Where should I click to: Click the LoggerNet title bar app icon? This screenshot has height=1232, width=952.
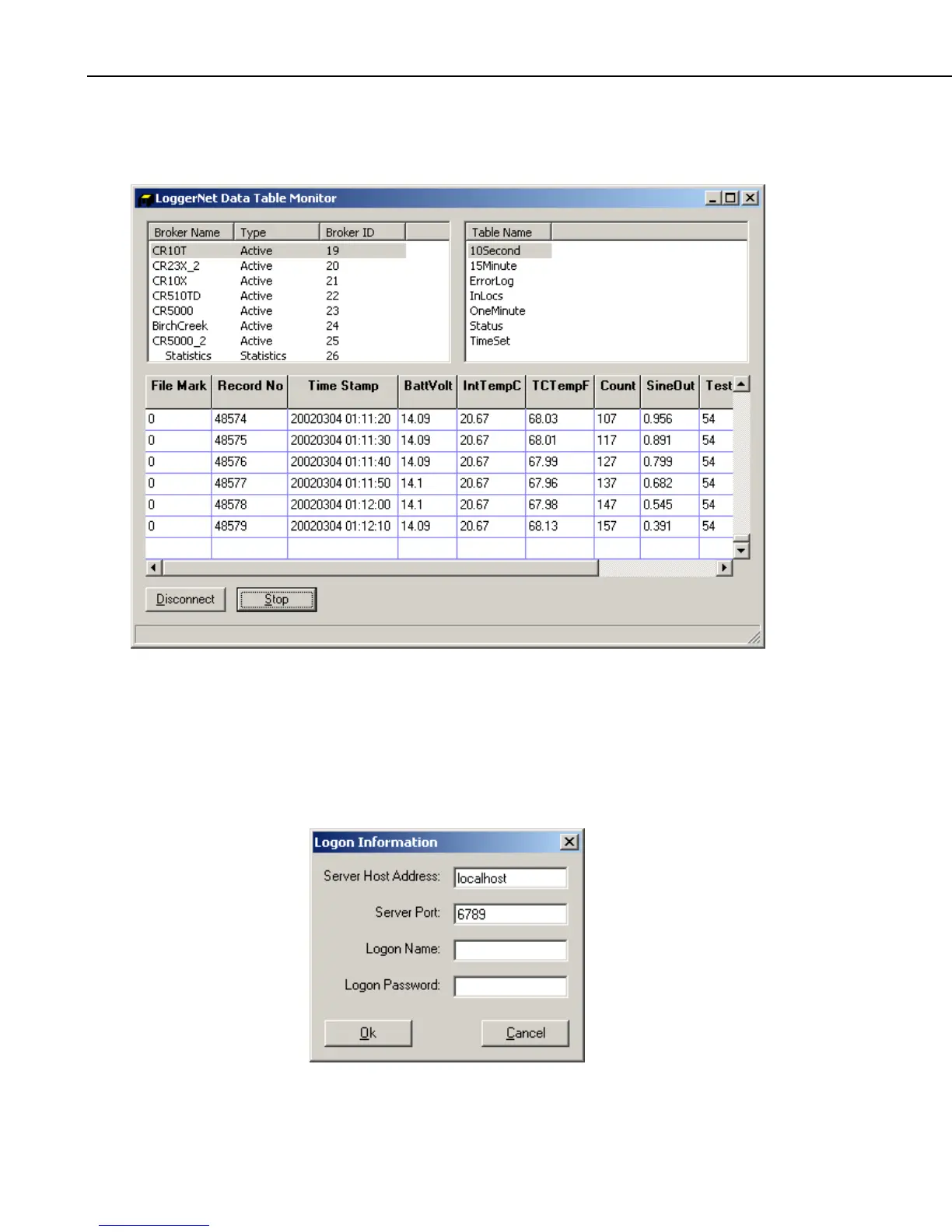[145, 199]
